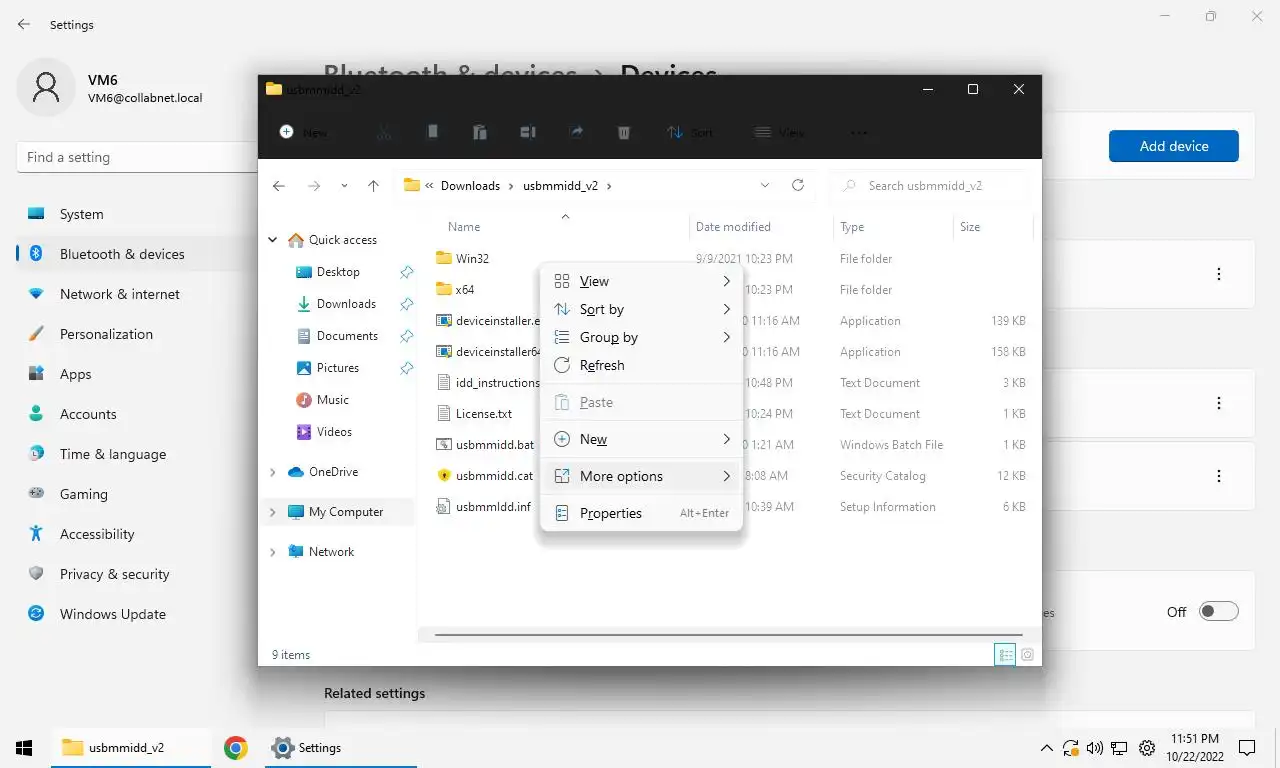Open View submenu in context menu
Viewport: 1280px width, 768px height.
click(x=642, y=282)
